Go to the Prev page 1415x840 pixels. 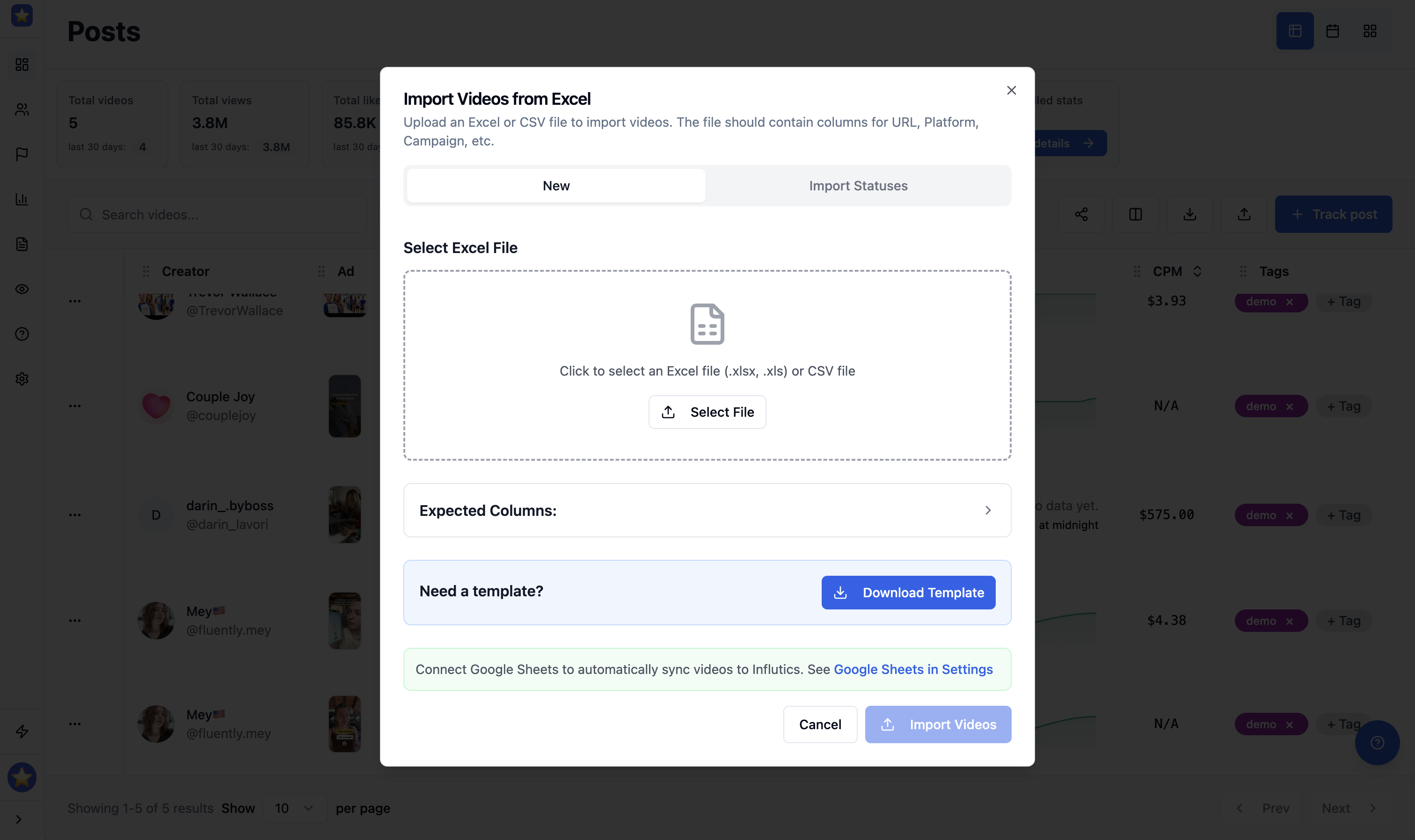point(1262,808)
